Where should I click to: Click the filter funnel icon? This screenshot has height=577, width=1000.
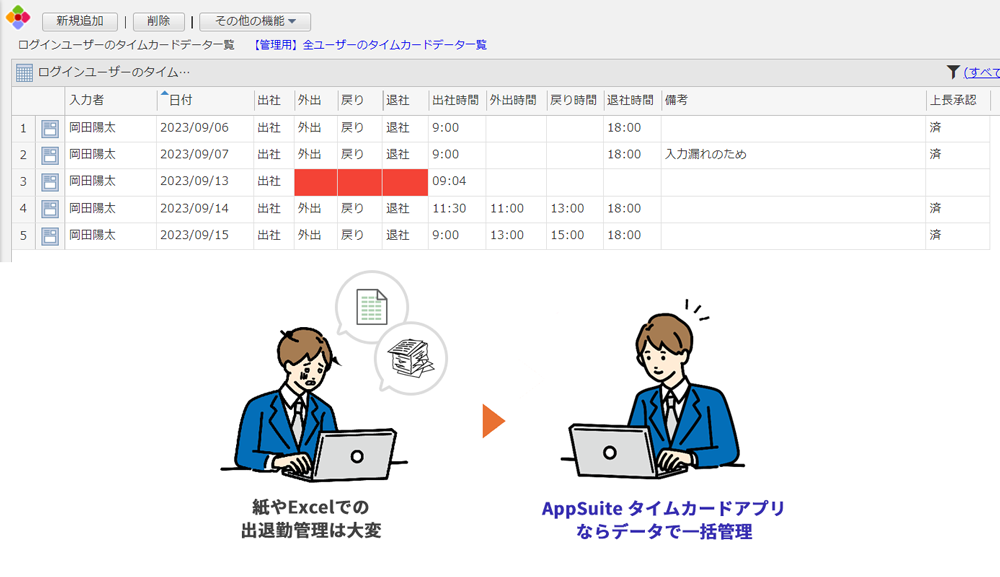(953, 72)
